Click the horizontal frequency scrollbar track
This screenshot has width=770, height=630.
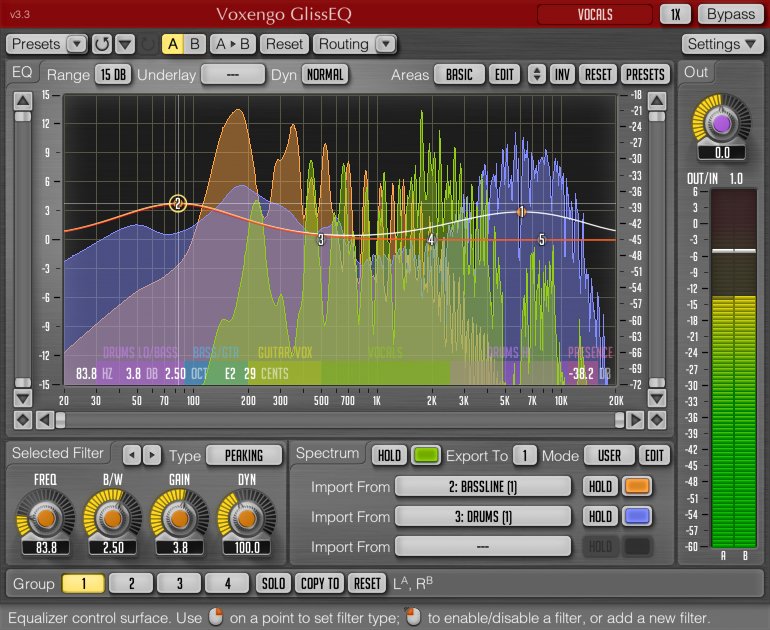[x=340, y=420]
